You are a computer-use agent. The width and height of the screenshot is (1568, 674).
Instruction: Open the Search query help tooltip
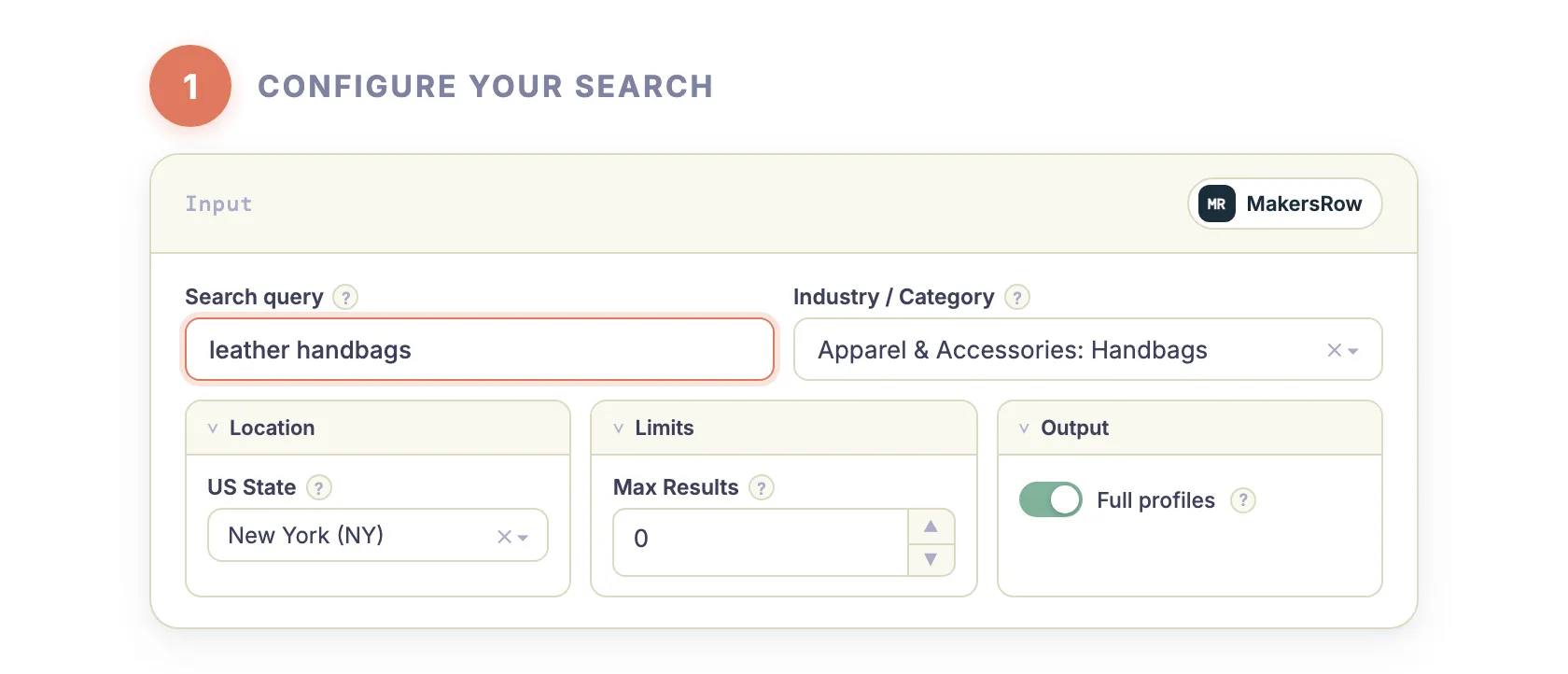click(345, 297)
